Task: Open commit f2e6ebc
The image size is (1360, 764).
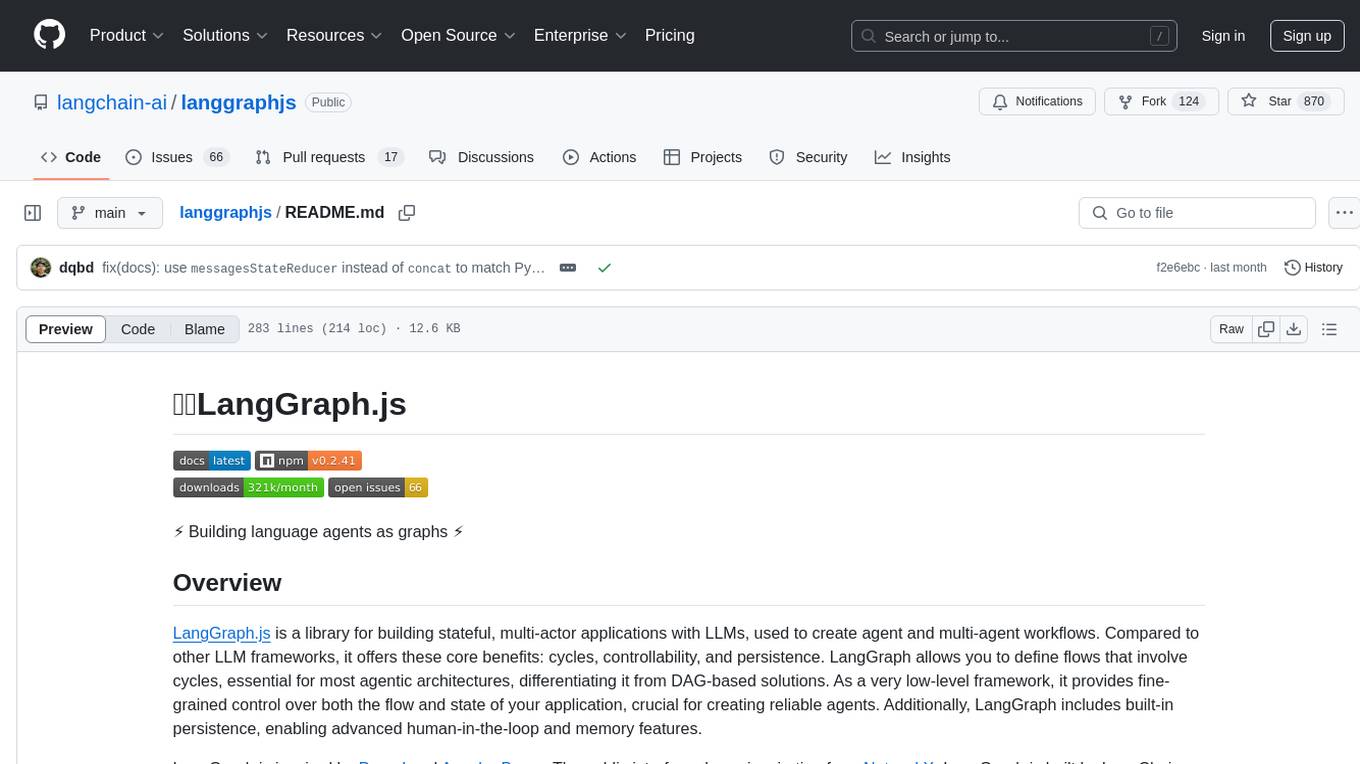Action: pos(1179,268)
